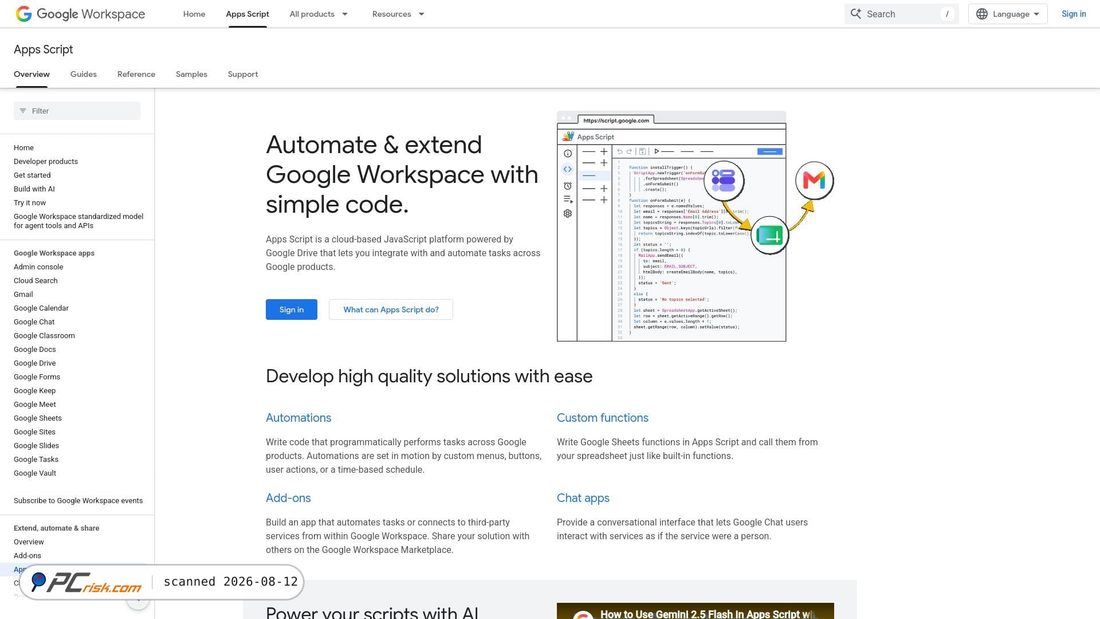The image size is (1100, 619).
Task: Switch to the Overview tab
Action: click(32, 74)
